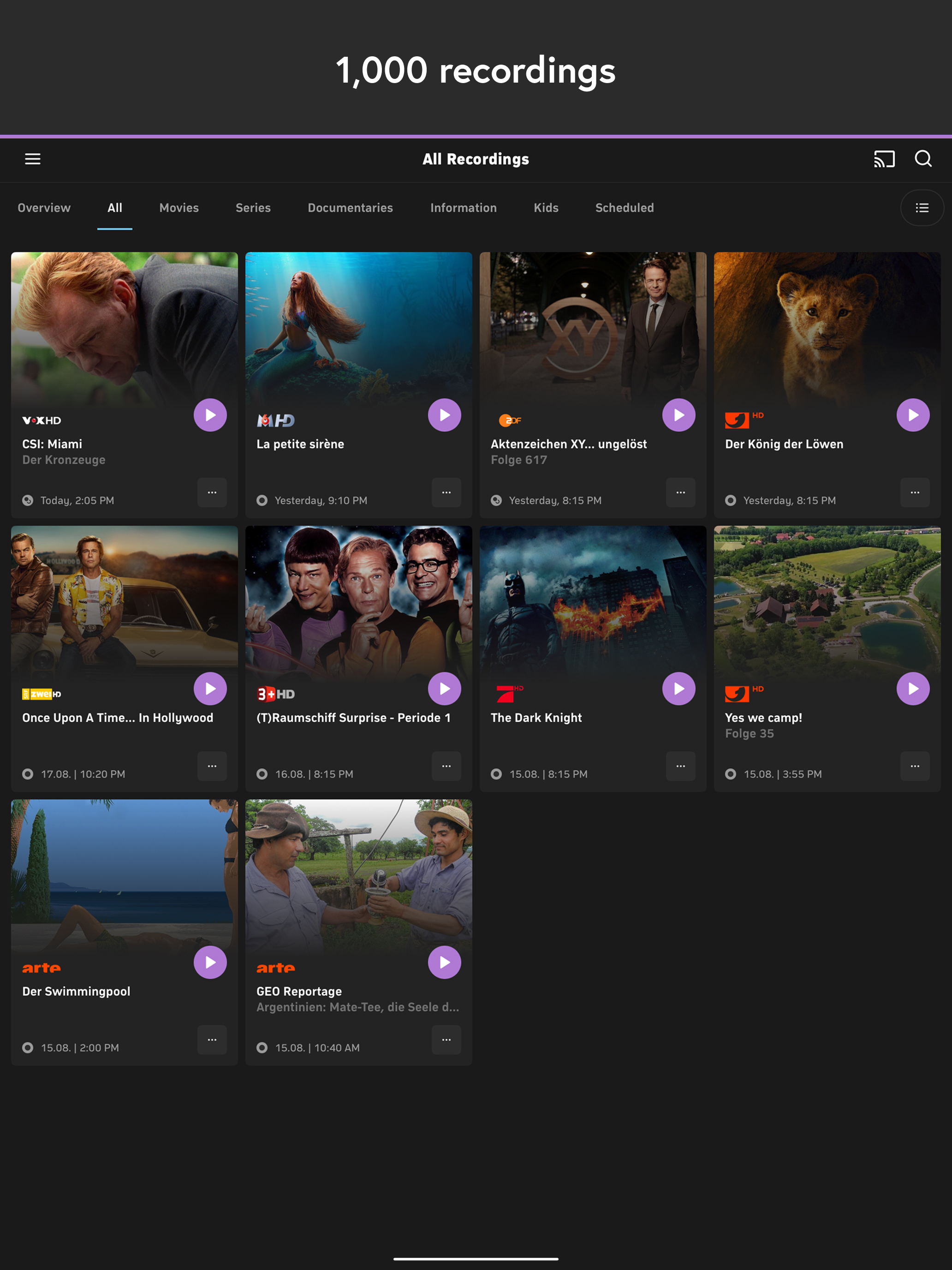Click the 'Der Kronzeuge' subtitle
Screen dimensions: 952x1270
point(64,460)
